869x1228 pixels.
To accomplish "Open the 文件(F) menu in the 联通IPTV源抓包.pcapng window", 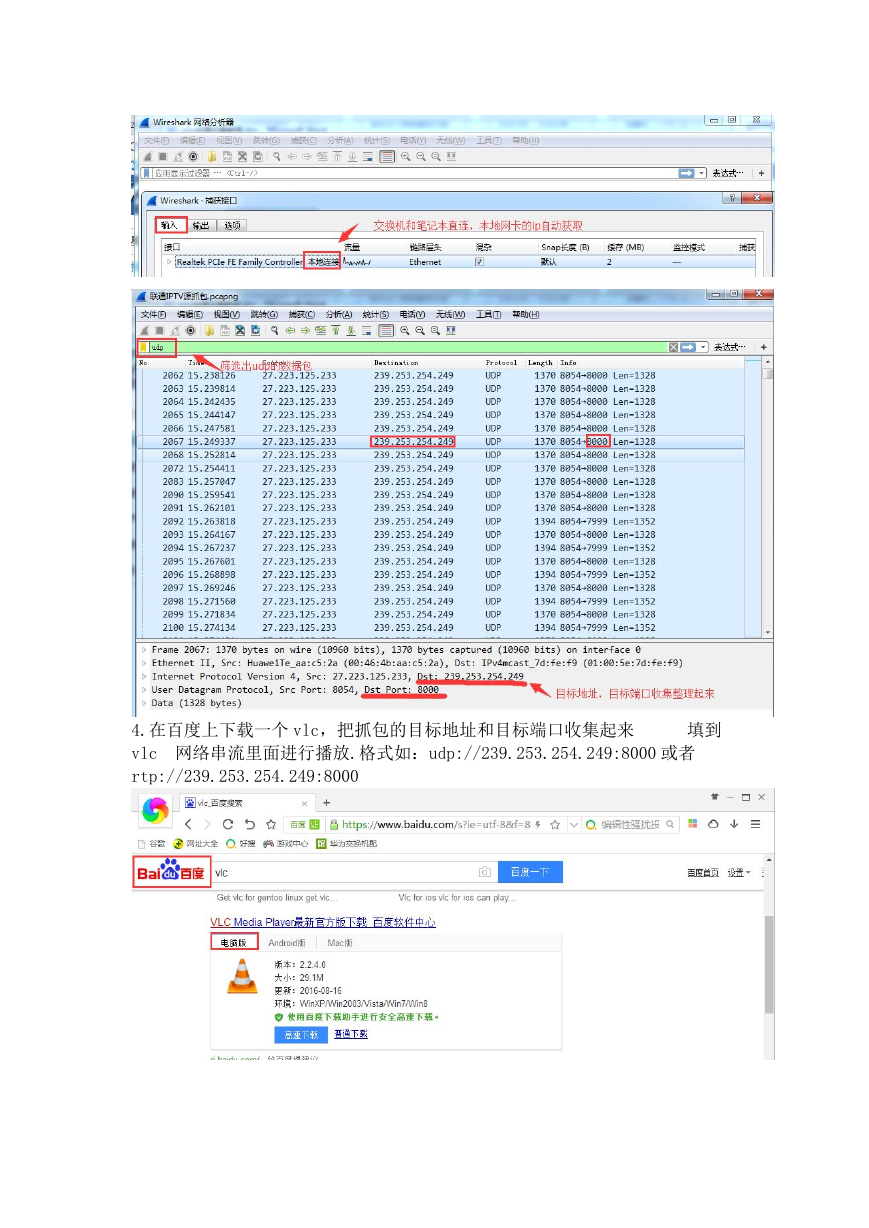I will [x=153, y=314].
